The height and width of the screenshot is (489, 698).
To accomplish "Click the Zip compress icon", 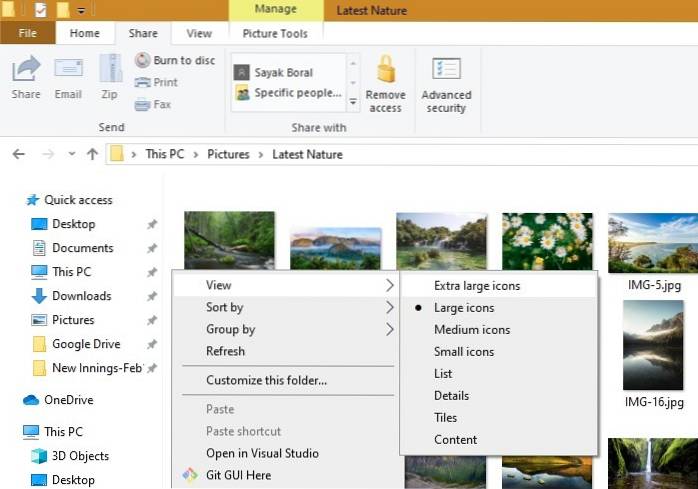I will click(110, 72).
